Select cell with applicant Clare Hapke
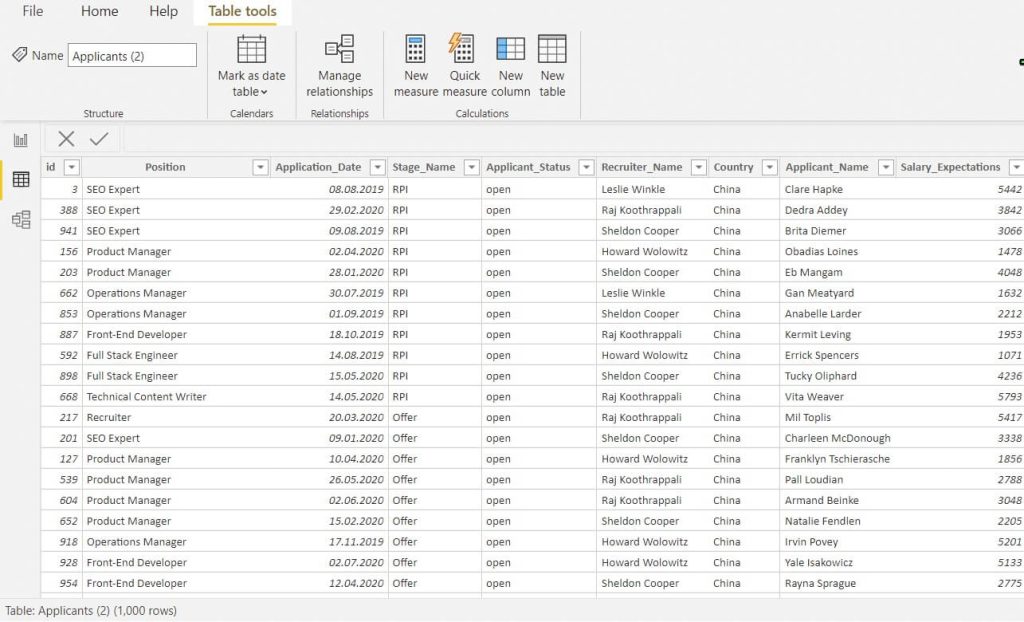 coord(837,189)
